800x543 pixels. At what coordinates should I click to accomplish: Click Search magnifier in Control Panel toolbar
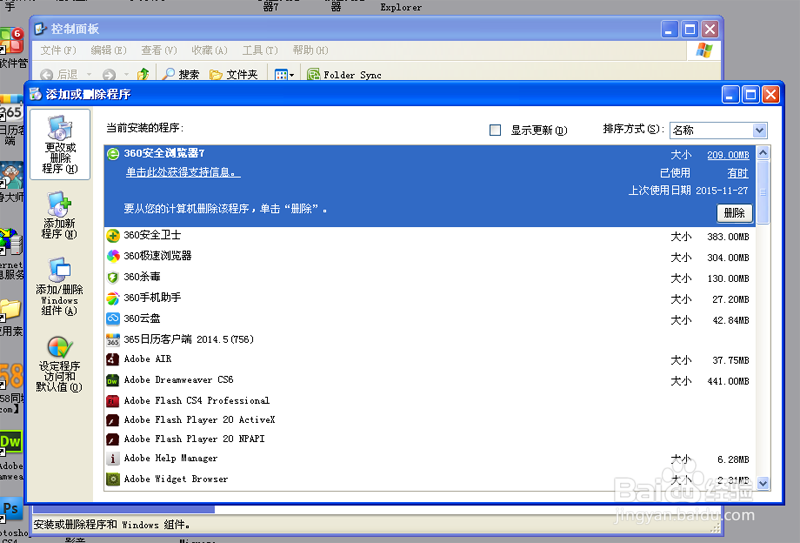point(168,75)
